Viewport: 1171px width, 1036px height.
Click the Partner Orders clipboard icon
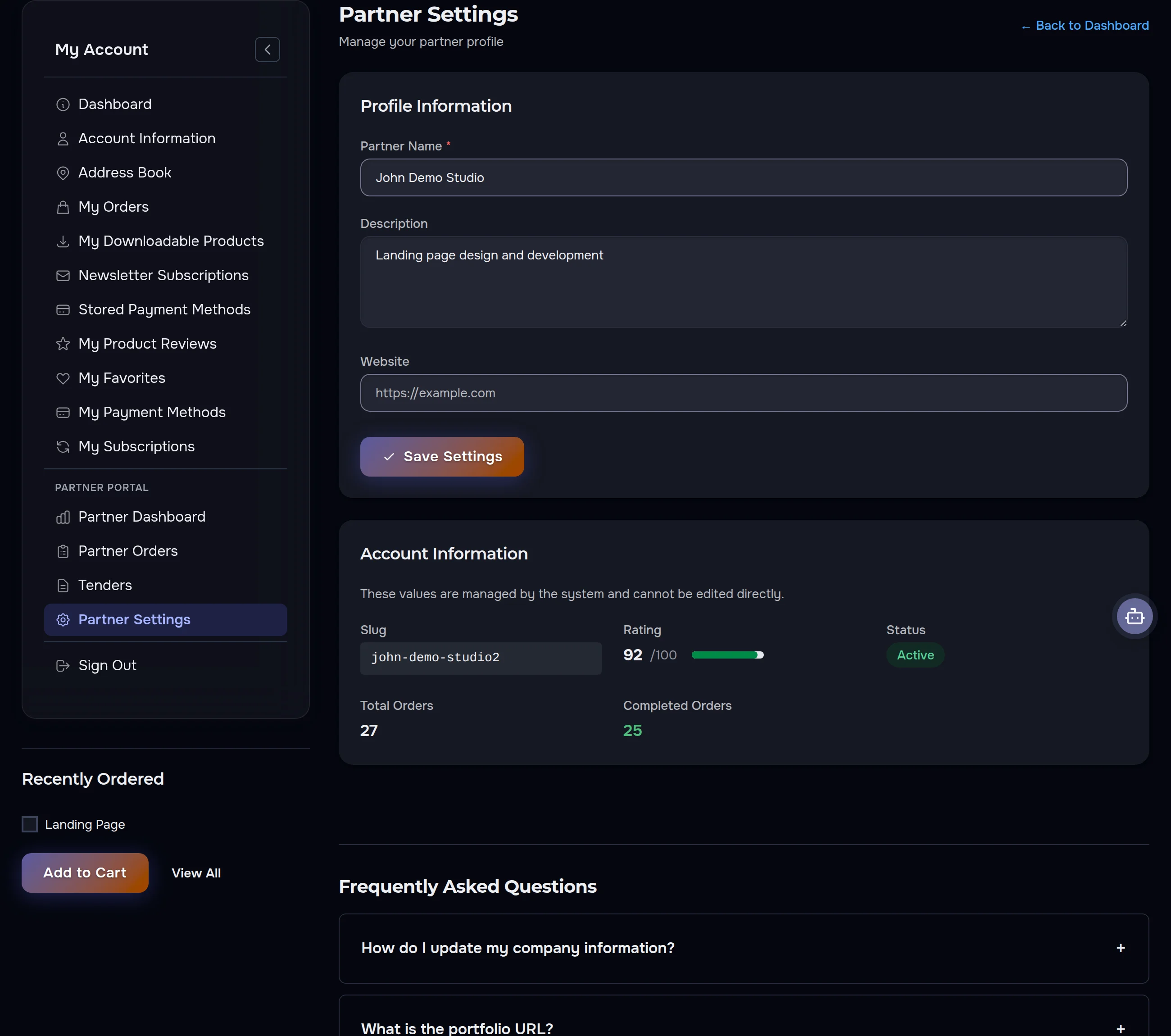[x=63, y=551]
